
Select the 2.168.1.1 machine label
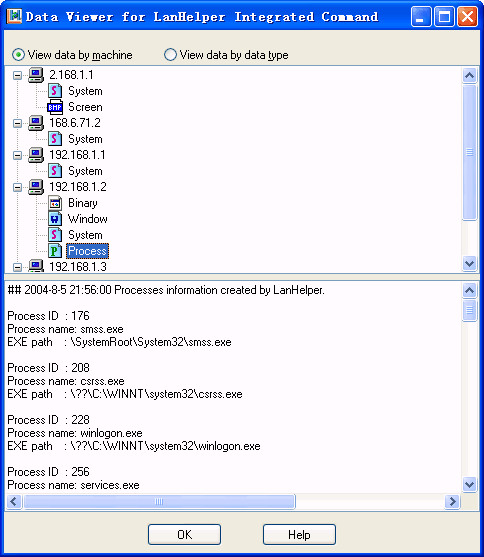71,75
